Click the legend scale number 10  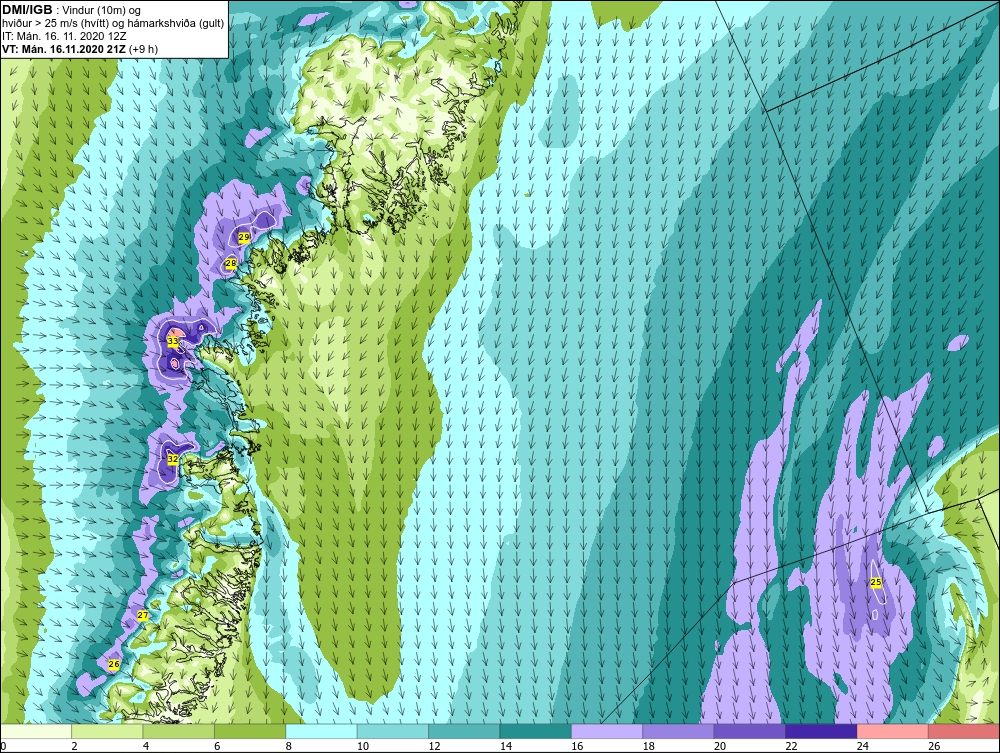click(363, 746)
